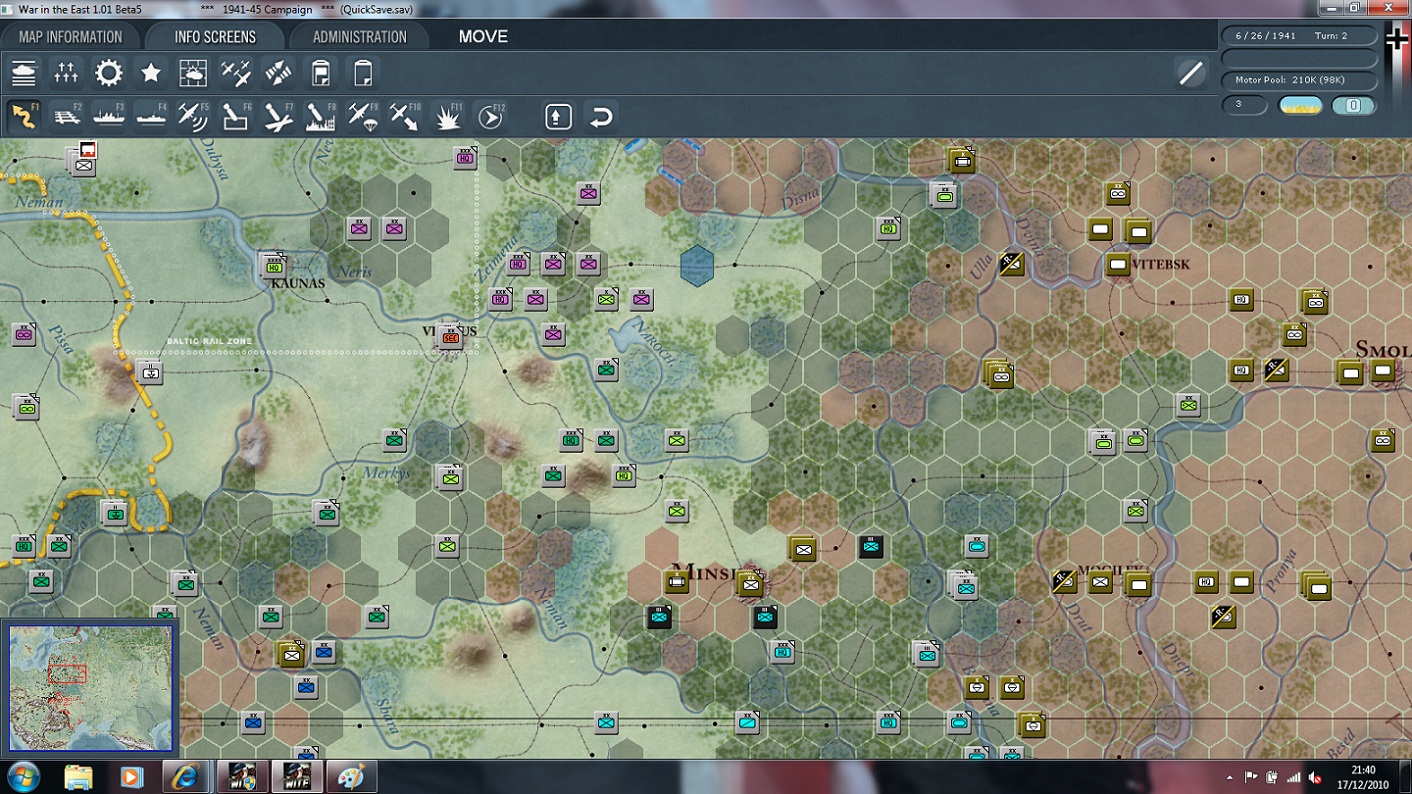Select the HQ unit at Kaunas

(x=274, y=265)
